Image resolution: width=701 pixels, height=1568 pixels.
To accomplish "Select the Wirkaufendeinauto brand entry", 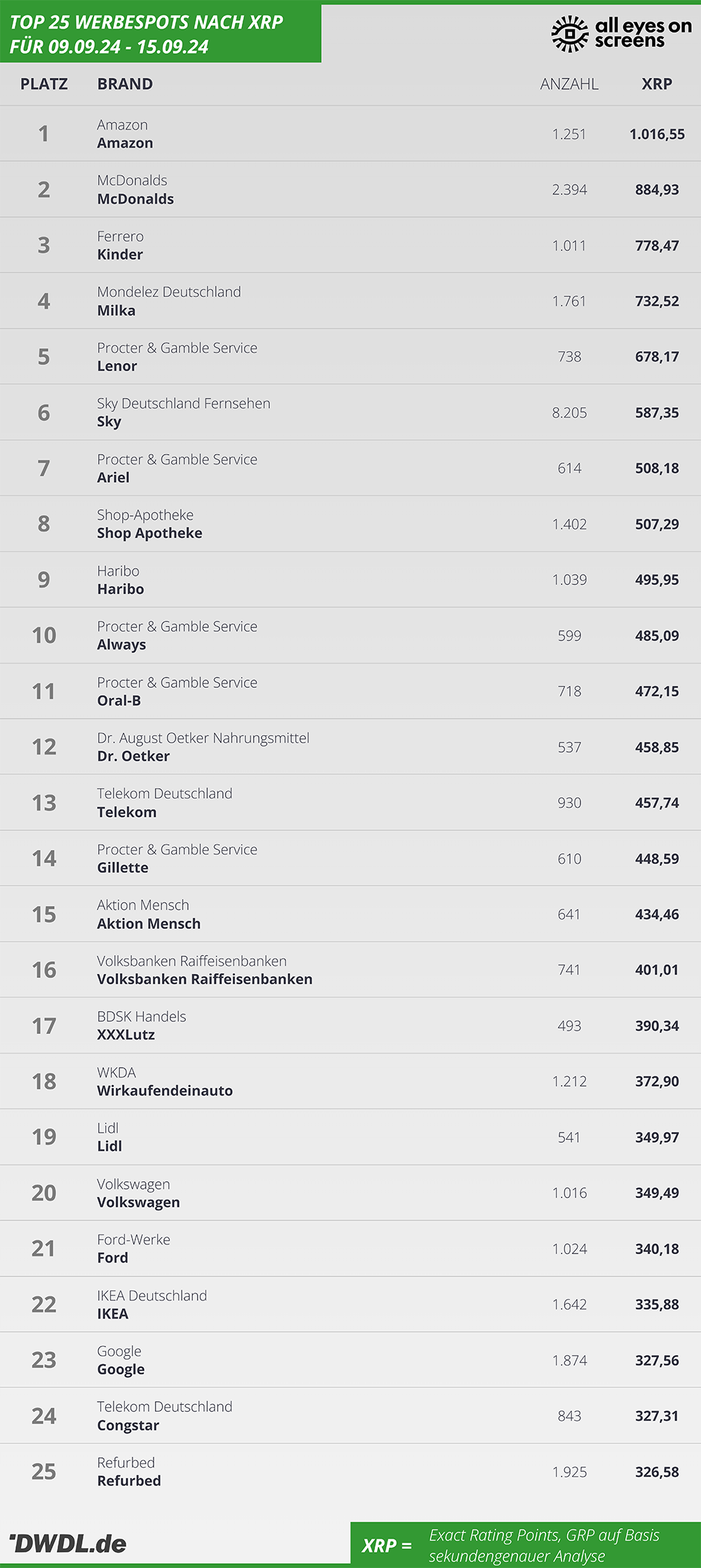I will coord(165,1090).
